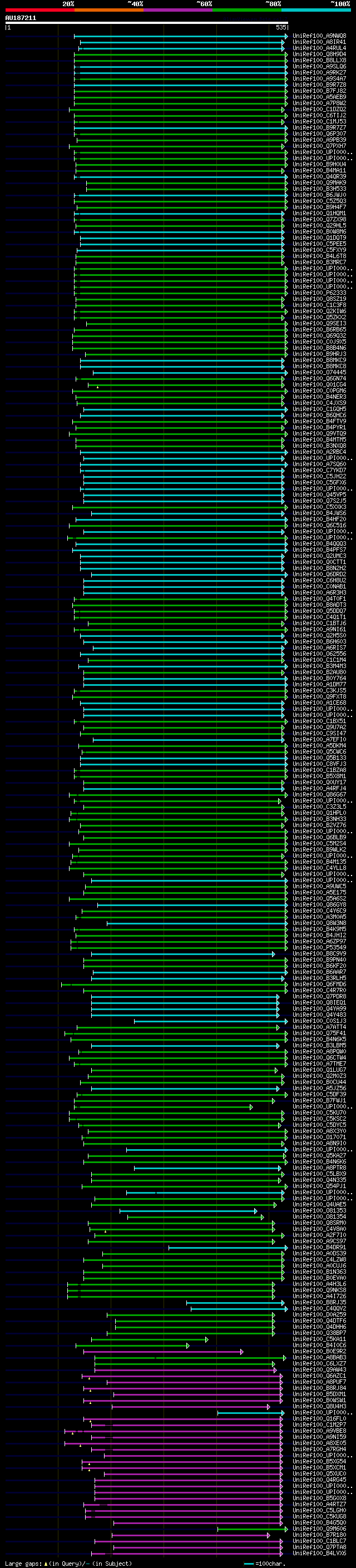Select the query label AU187211
This screenshot has width=356, height=1568.
21,18
